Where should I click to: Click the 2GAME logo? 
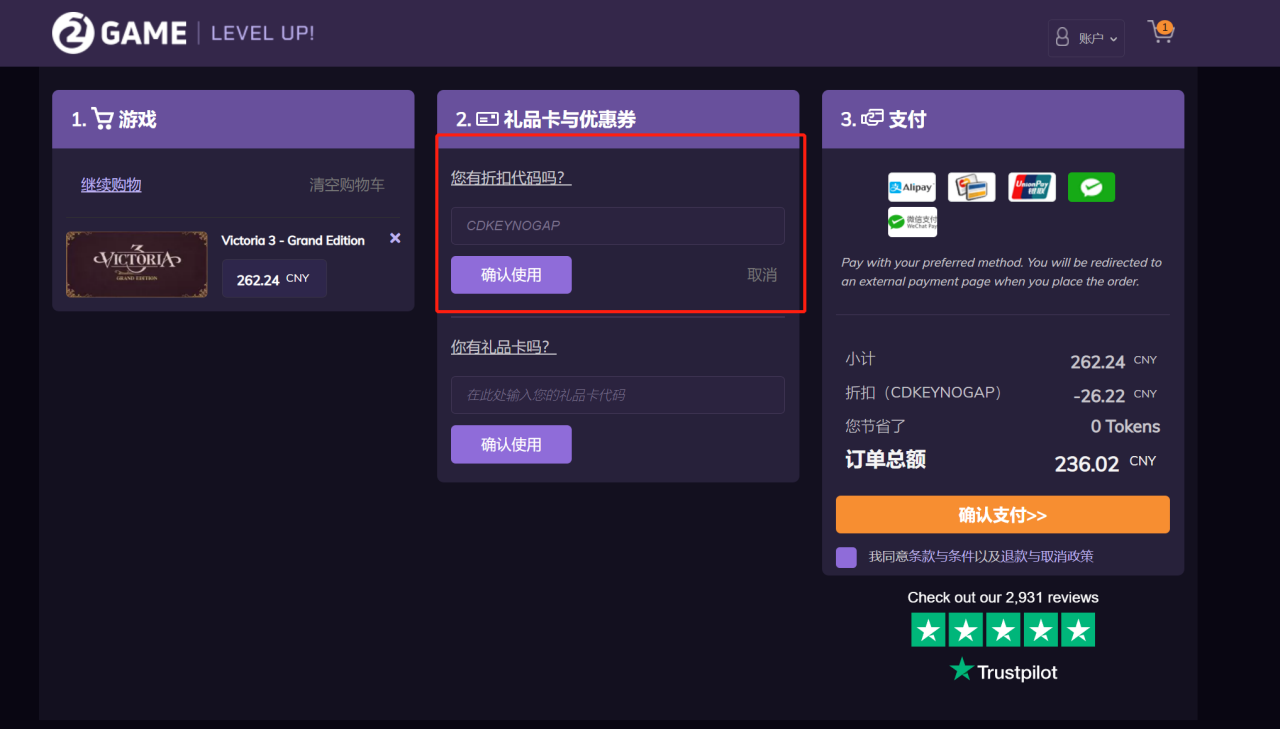pyautogui.click(x=119, y=33)
